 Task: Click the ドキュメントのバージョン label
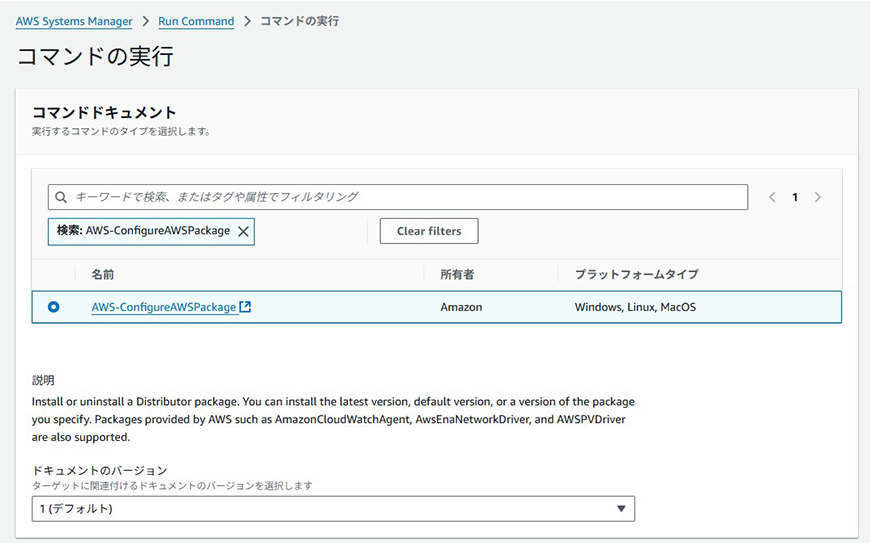[x=100, y=470]
